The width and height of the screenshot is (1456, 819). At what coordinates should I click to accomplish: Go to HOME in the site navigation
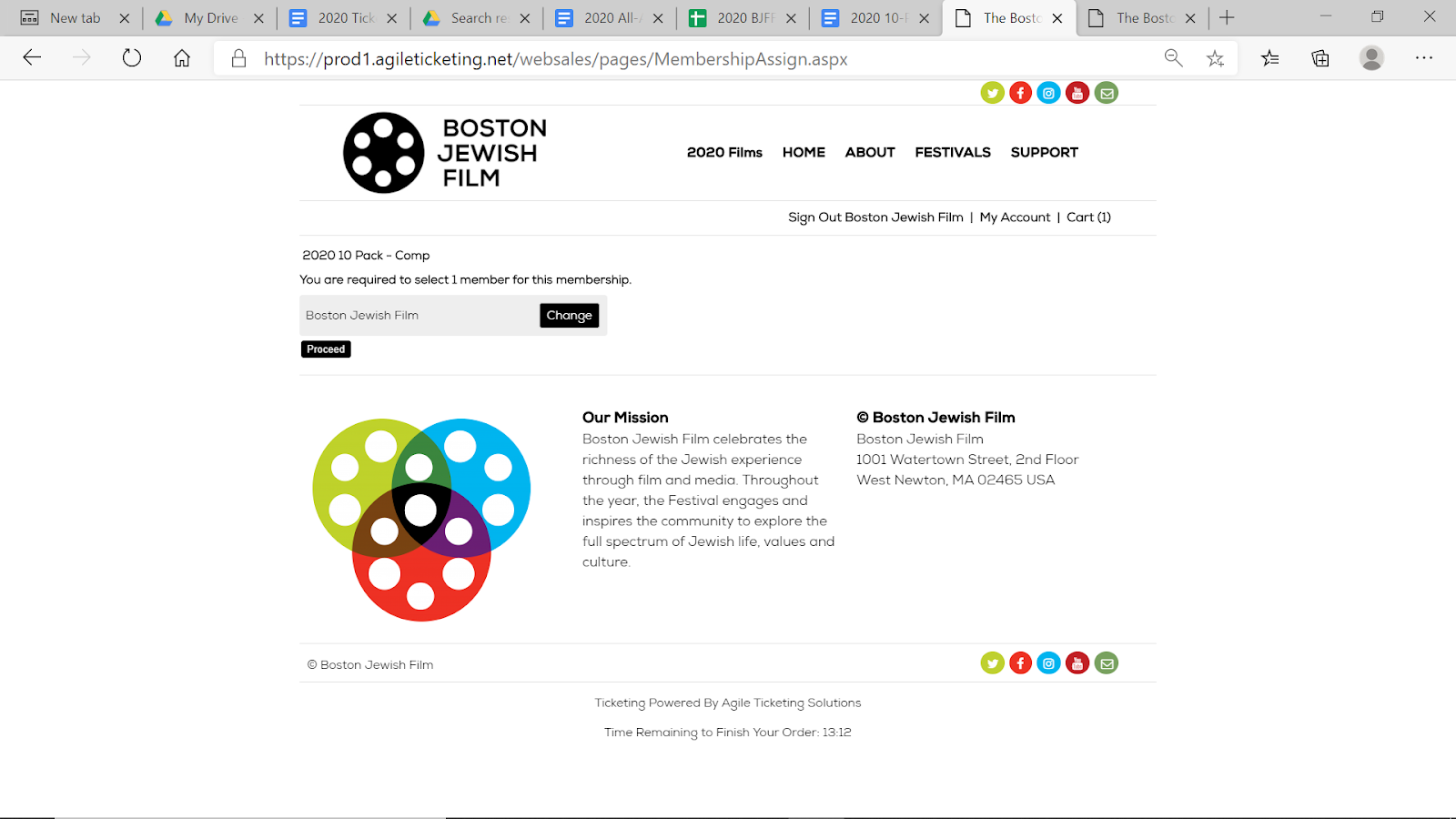point(804,152)
